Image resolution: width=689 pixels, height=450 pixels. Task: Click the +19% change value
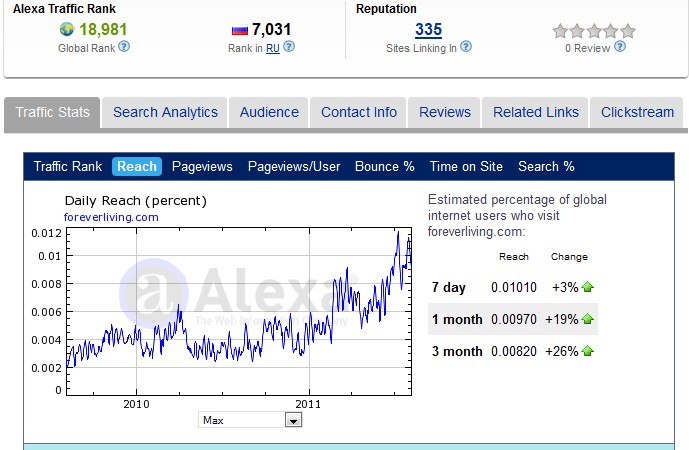[x=562, y=319]
